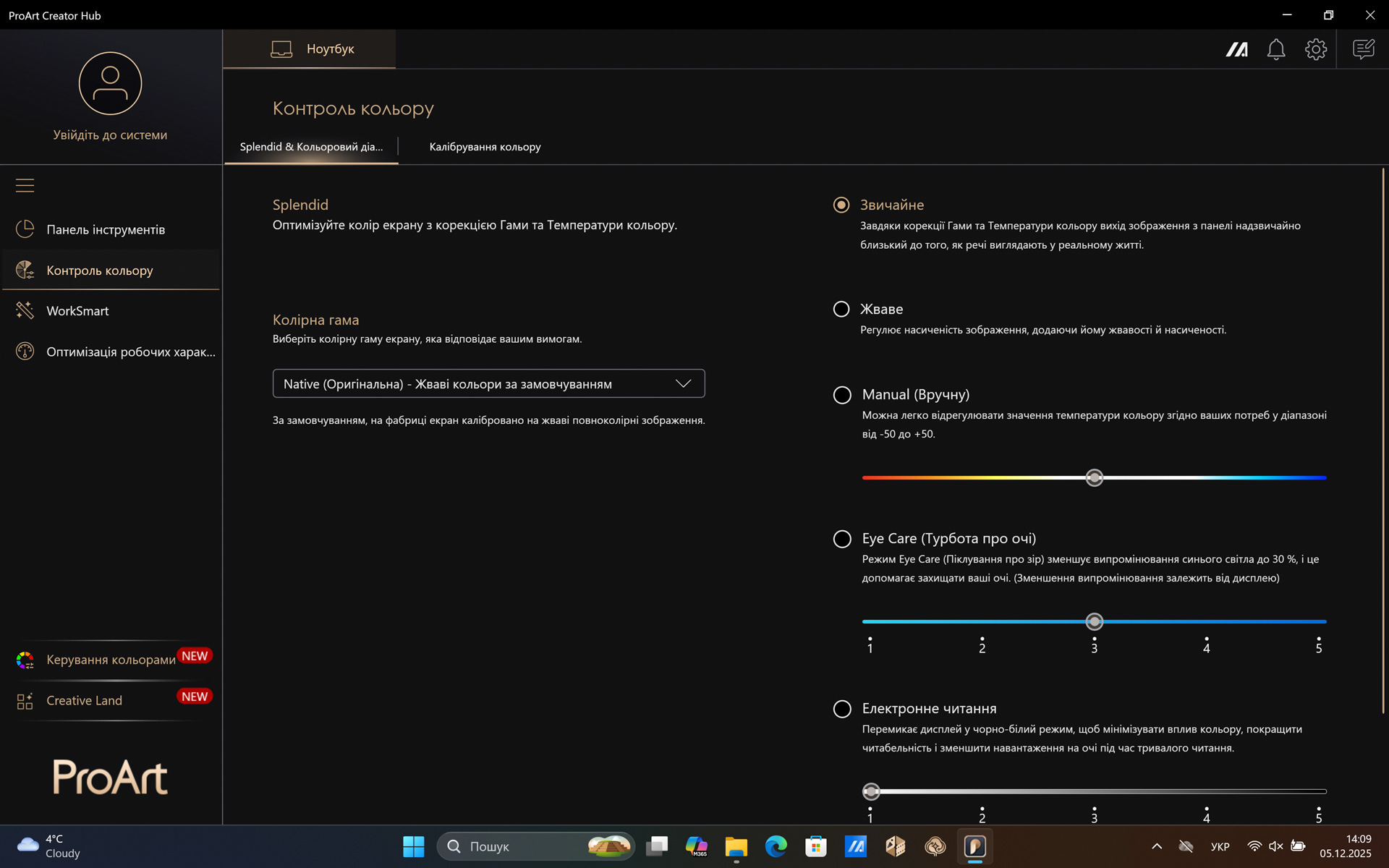Image resolution: width=1389 pixels, height=868 pixels.
Task: Open Оптимізація робочих характеристик sidebar item
Action: [111, 352]
